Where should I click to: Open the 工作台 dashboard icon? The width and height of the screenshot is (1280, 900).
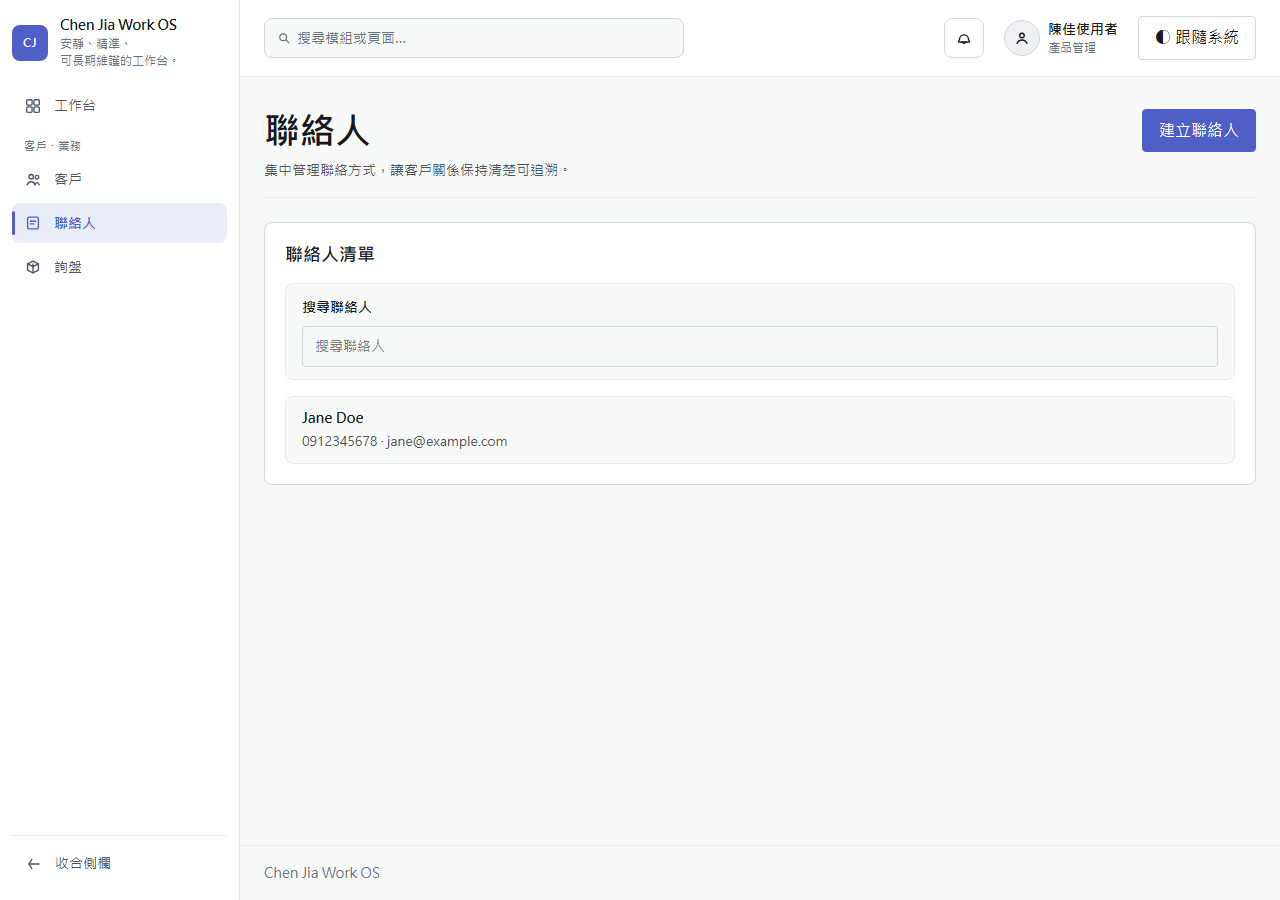click(33, 106)
